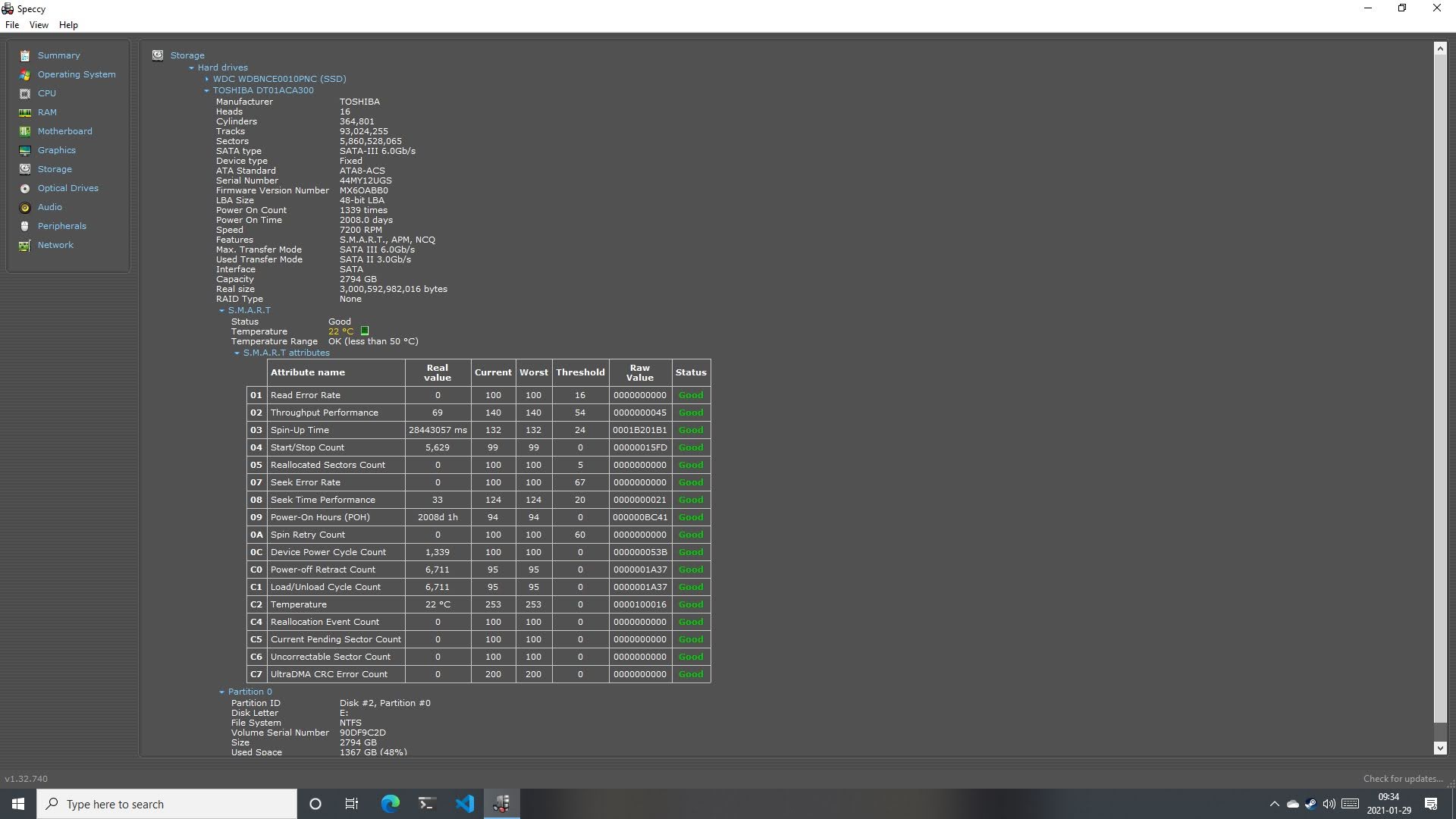This screenshot has width=1456, height=819.
Task: Click the Check for updates link
Action: coord(1402,779)
